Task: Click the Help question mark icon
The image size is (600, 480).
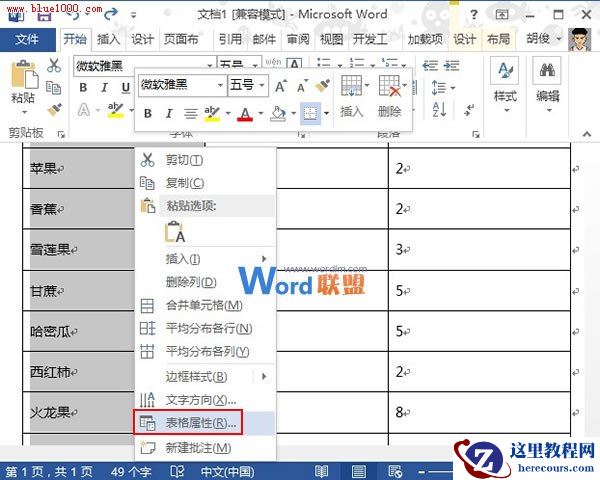Action: click(474, 15)
